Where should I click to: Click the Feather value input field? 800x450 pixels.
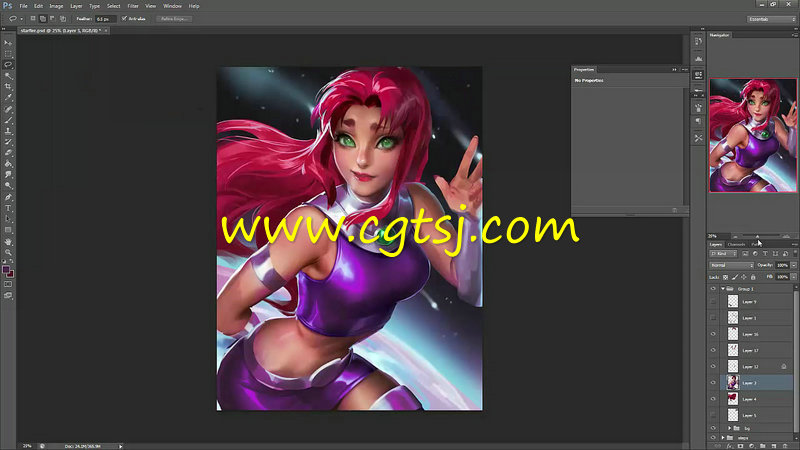105,19
